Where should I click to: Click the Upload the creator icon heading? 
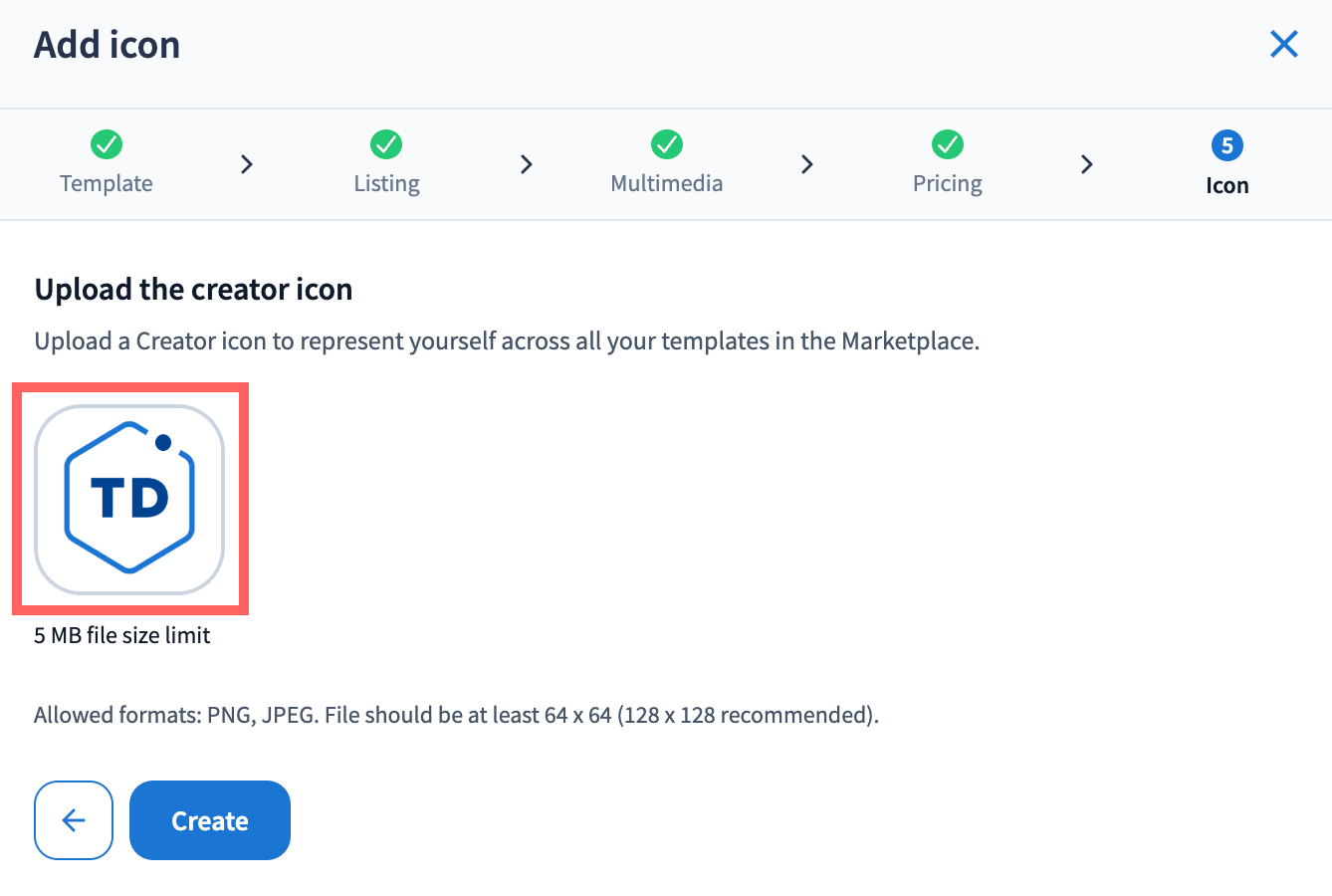193,289
